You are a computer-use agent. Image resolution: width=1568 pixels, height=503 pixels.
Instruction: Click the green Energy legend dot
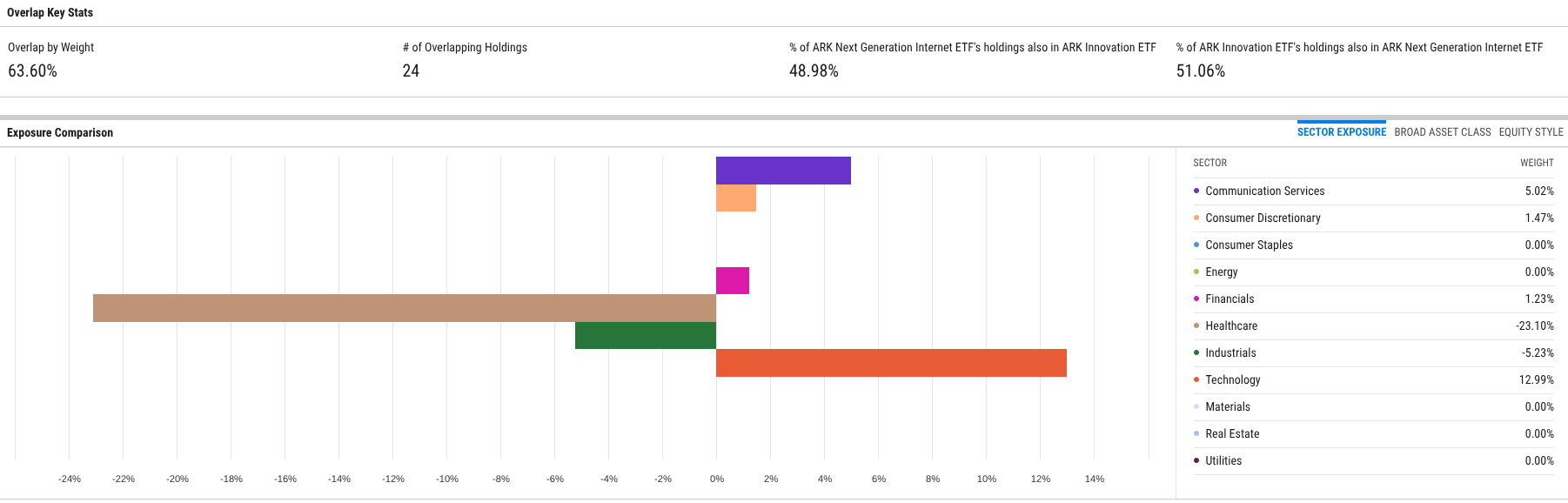pyautogui.click(x=1196, y=272)
